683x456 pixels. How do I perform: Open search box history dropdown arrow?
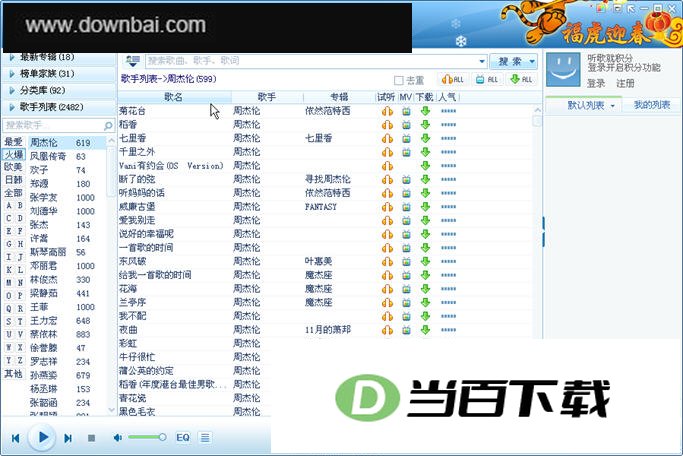coord(481,61)
